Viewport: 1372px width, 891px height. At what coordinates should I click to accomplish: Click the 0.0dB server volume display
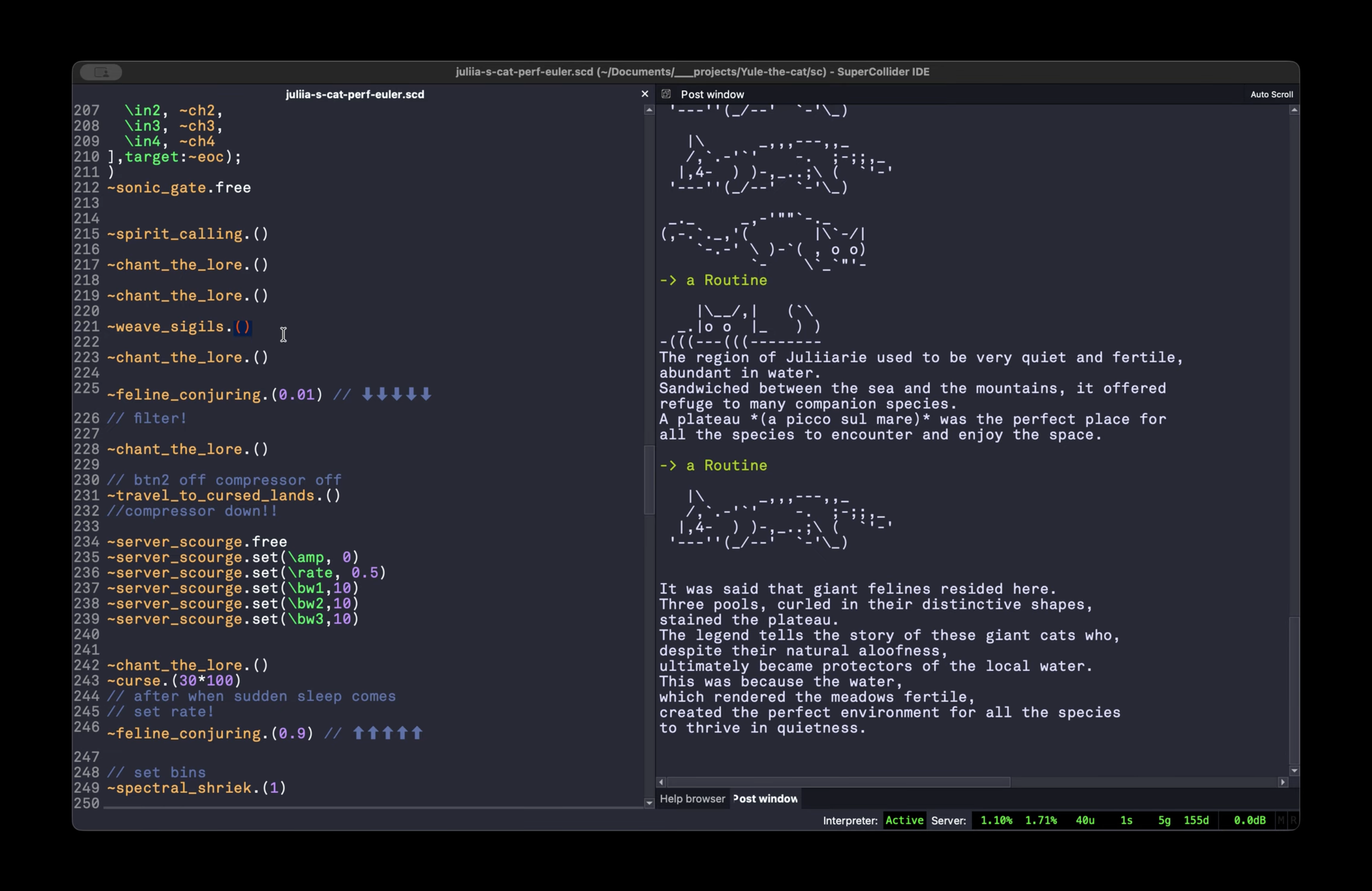click(x=1249, y=820)
